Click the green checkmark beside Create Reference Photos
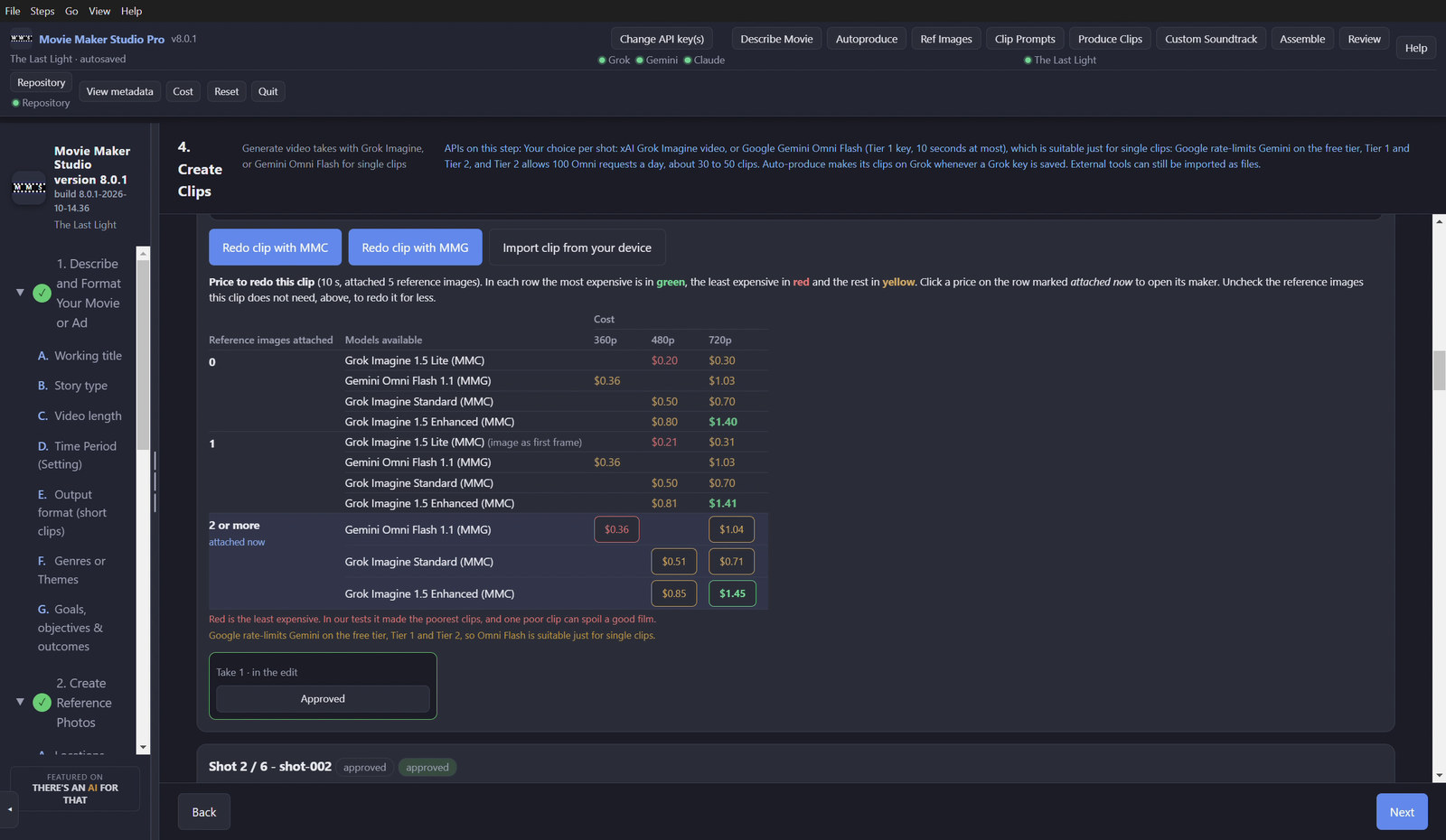The image size is (1446, 840). 42,703
